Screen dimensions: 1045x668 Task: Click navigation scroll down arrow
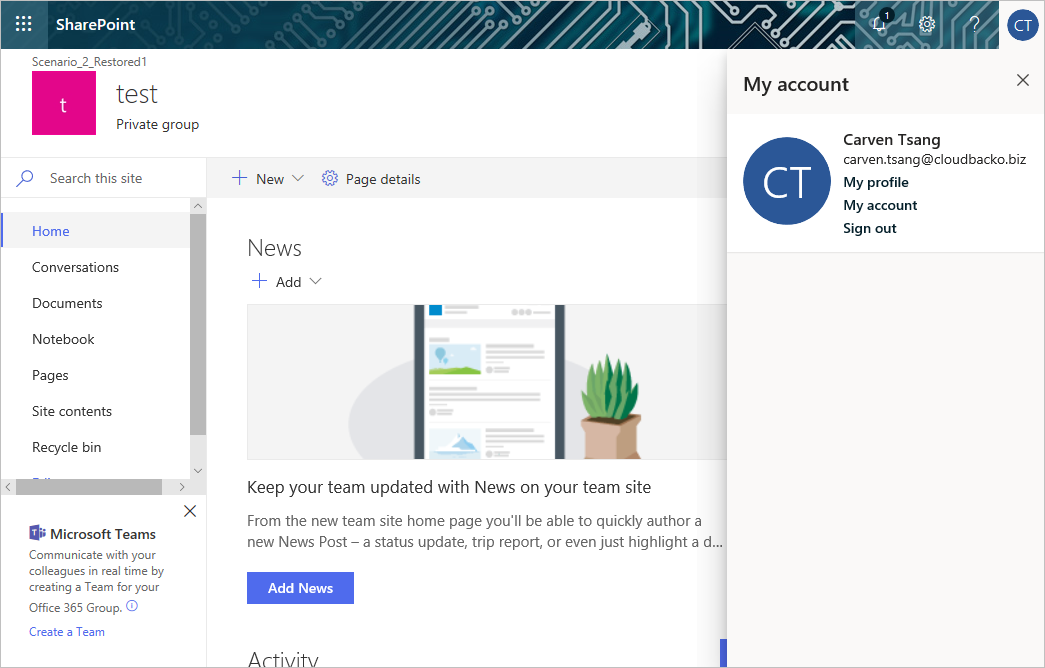[198, 471]
